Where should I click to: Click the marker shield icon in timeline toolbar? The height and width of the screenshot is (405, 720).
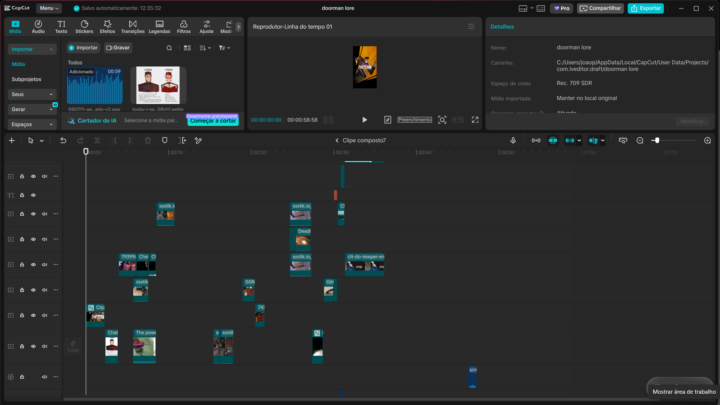[x=164, y=141]
